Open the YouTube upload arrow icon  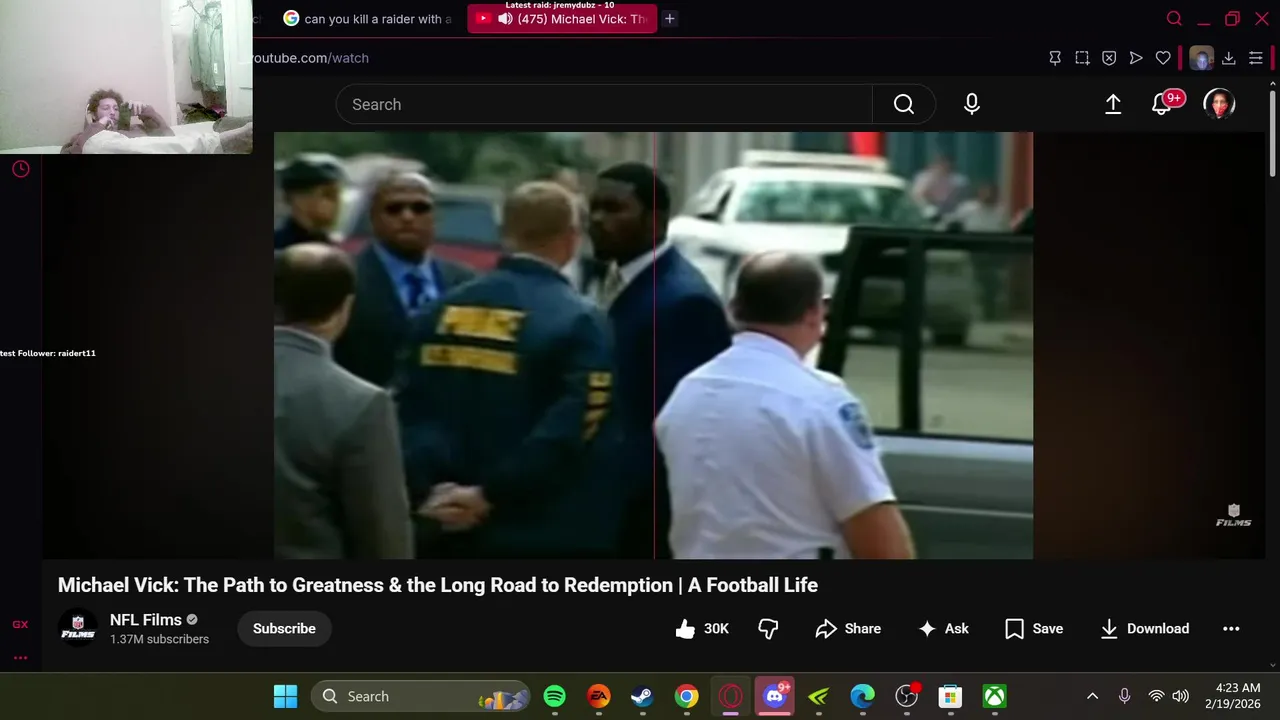1113,104
